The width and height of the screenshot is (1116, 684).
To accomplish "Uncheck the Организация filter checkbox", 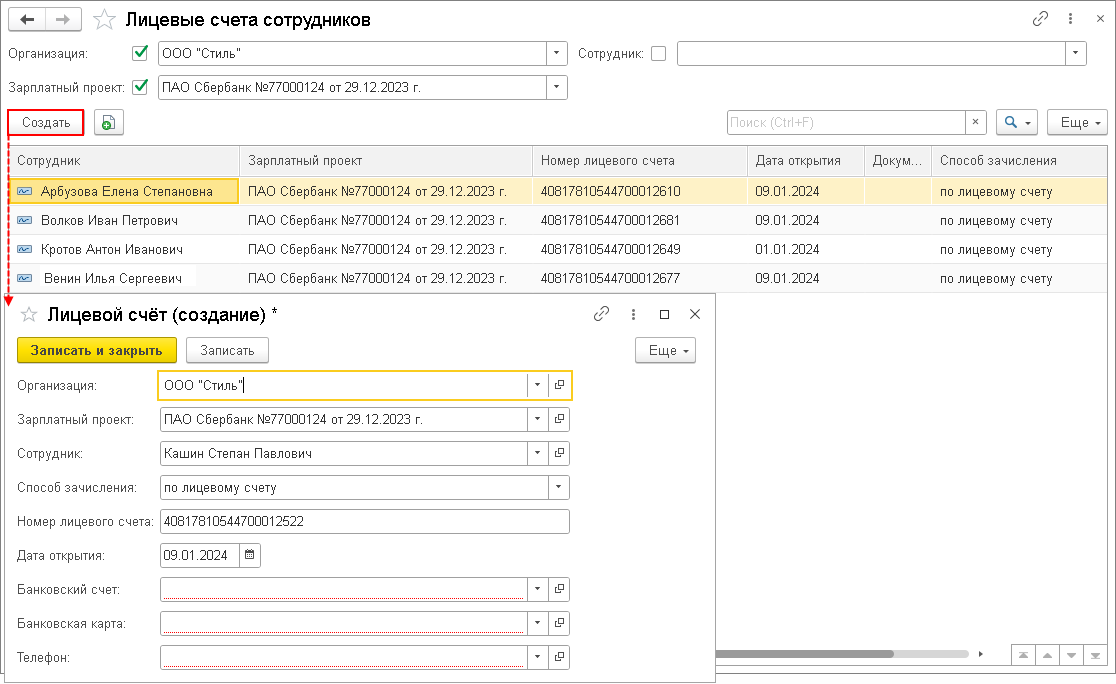I will point(140,53).
